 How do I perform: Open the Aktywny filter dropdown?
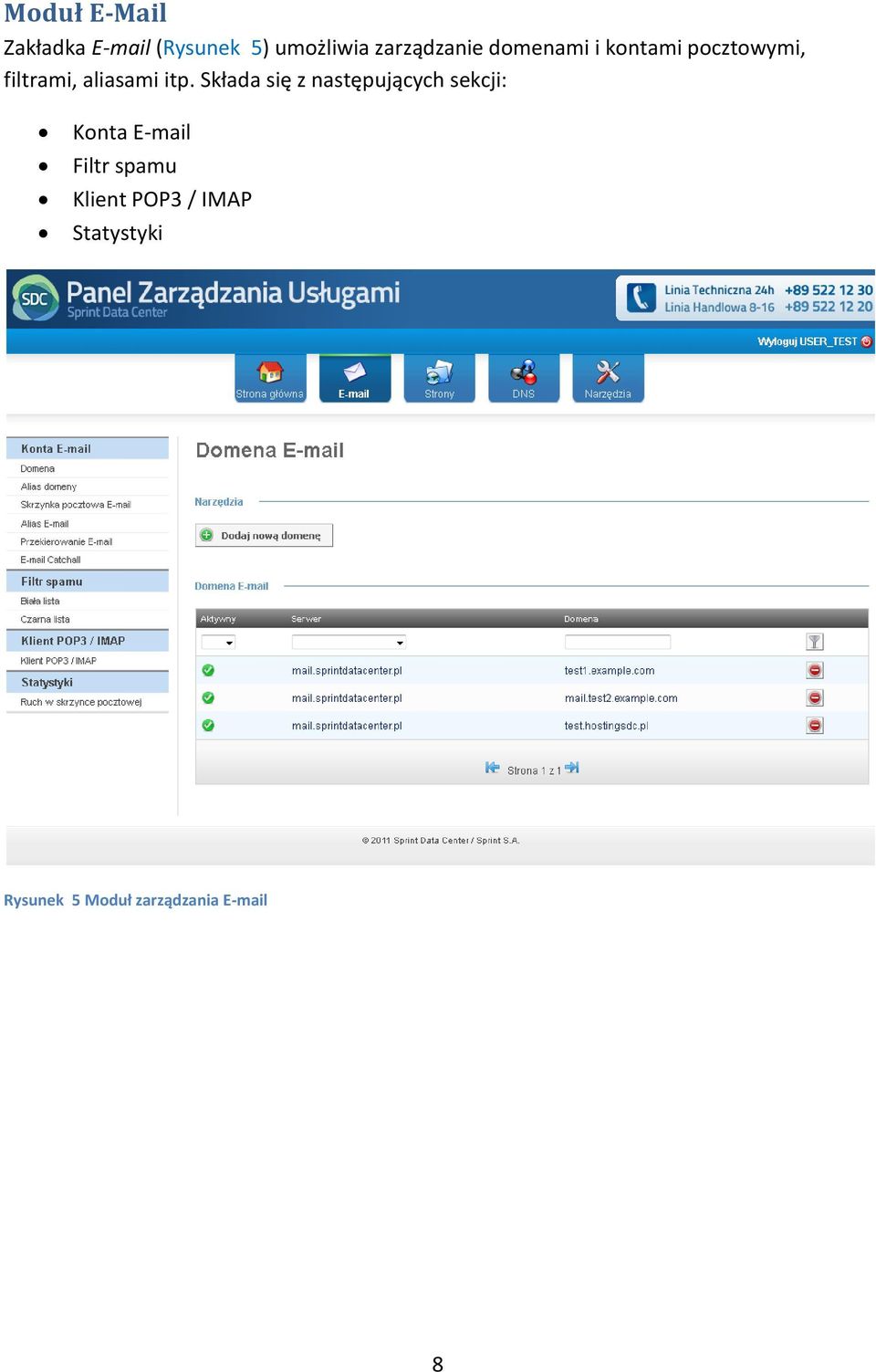pos(218,643)
